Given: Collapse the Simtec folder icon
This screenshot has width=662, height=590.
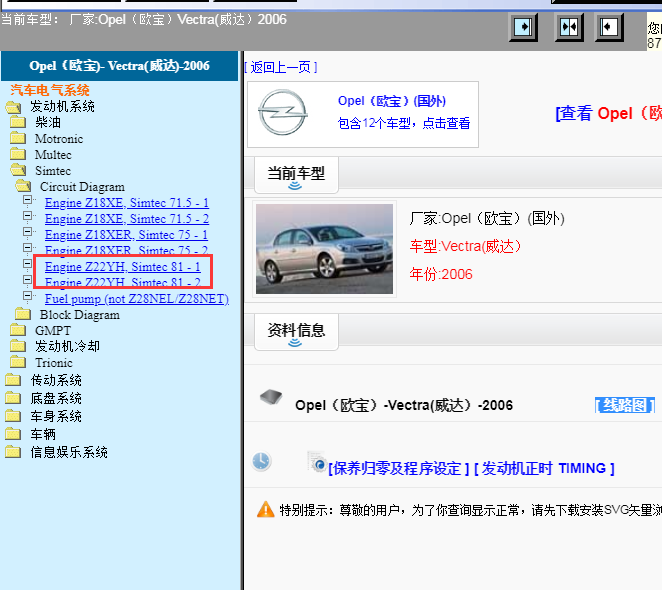Looking at the screenshot, I should (x=18, y=170).
